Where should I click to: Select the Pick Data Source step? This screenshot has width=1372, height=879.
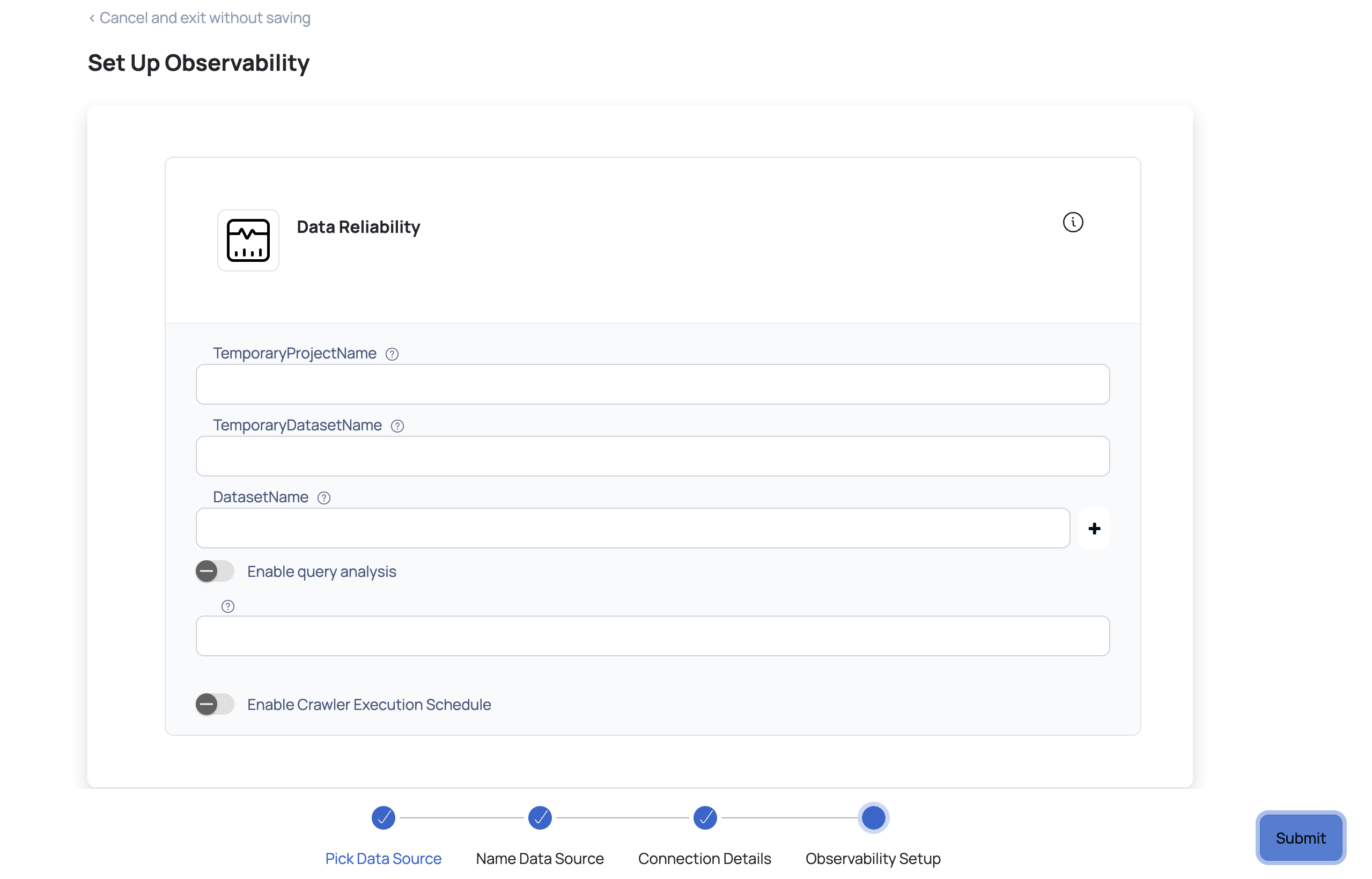383,817
